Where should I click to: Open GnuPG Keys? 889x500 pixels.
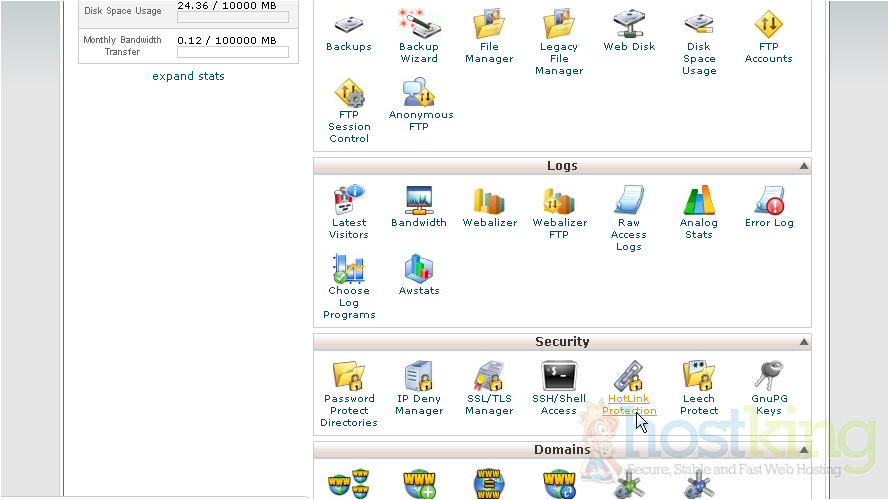tap(769, 378)
